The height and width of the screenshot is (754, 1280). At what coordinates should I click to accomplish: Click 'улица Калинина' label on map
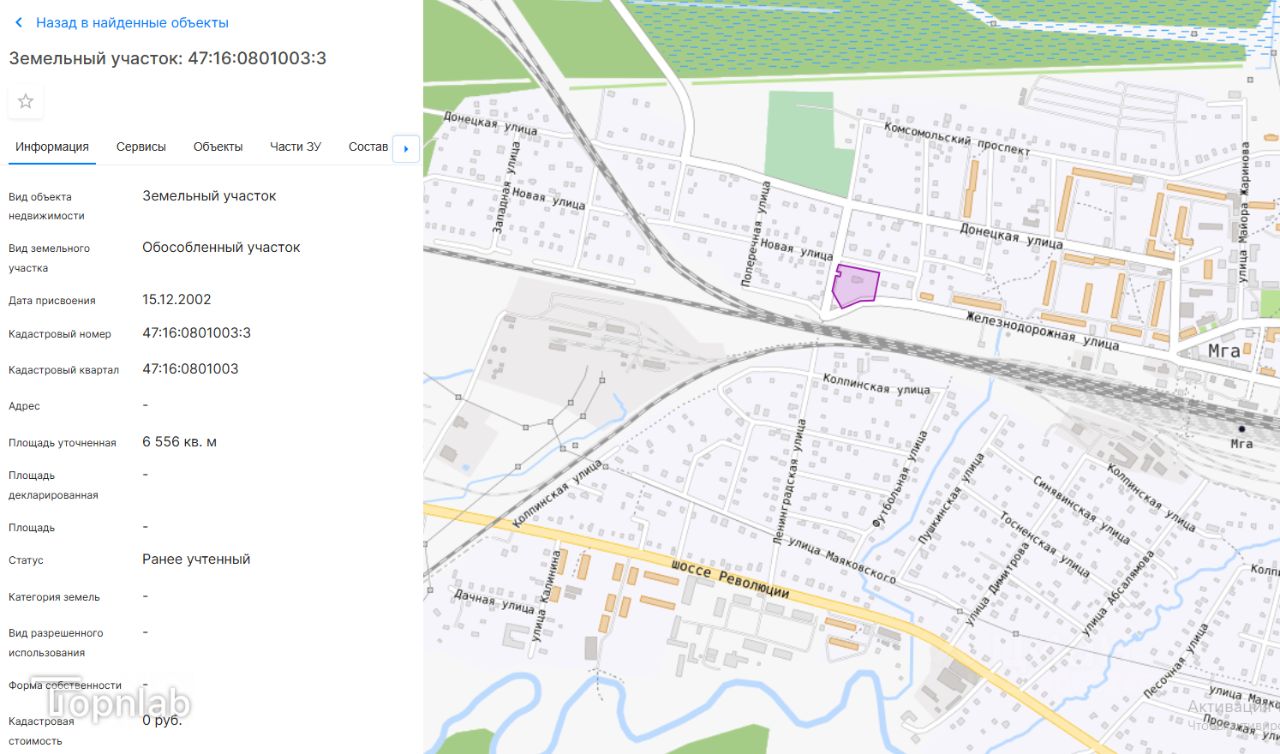(545, 598)
